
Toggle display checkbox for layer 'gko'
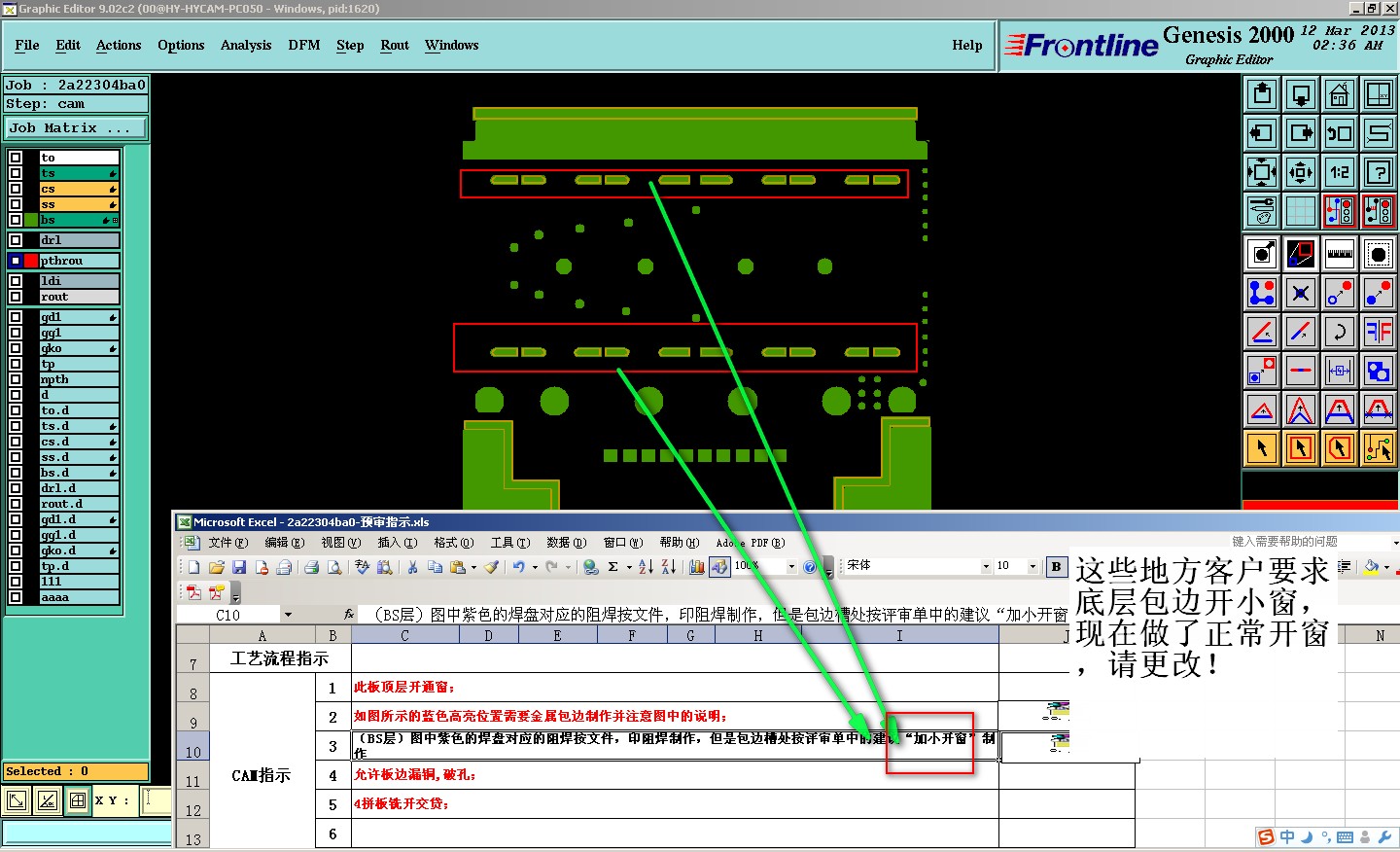pos(16,348)
